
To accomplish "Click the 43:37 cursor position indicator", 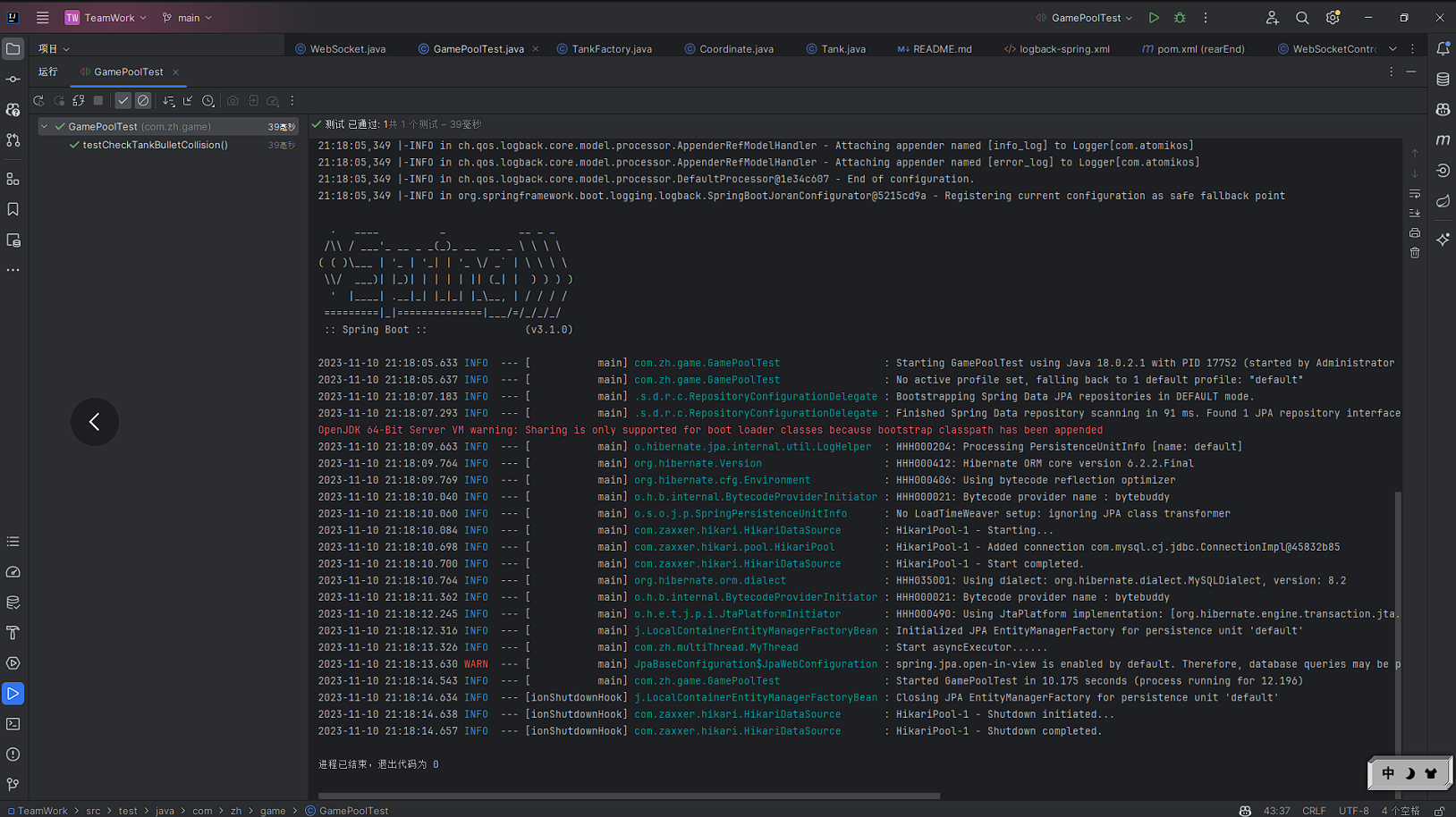I will tap(1276, 811).
